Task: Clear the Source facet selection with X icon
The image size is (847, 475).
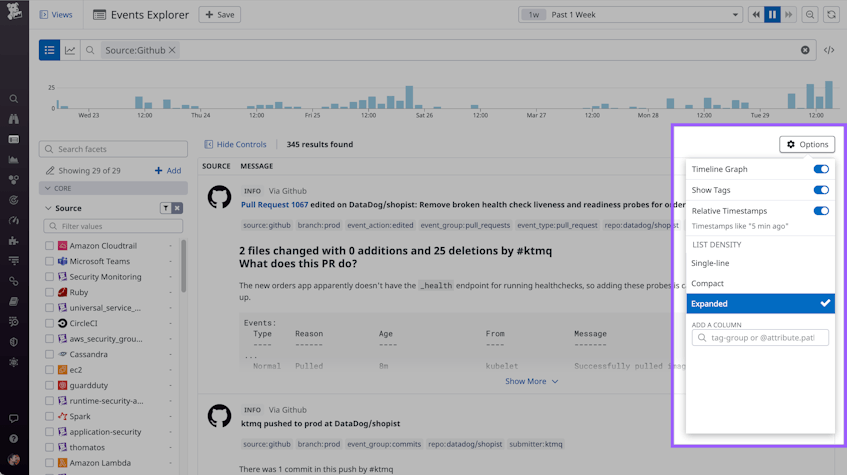Action: 177,208
